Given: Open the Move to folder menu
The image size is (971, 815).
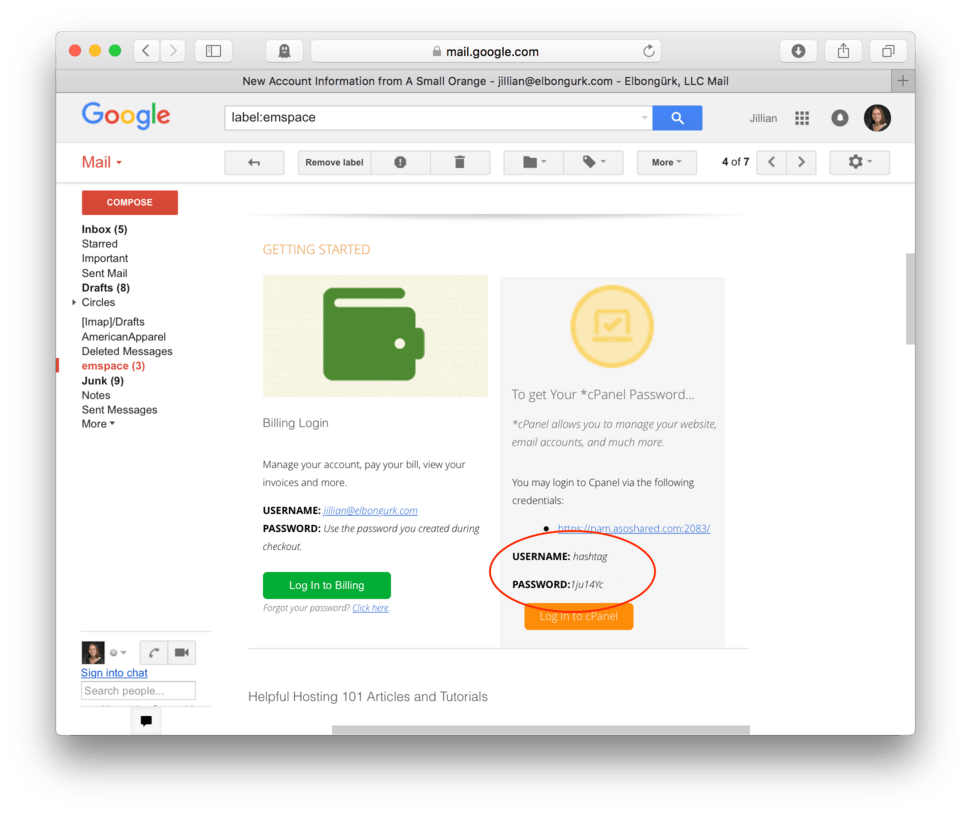Looking at the screenshot, I should tap(534, 162).
